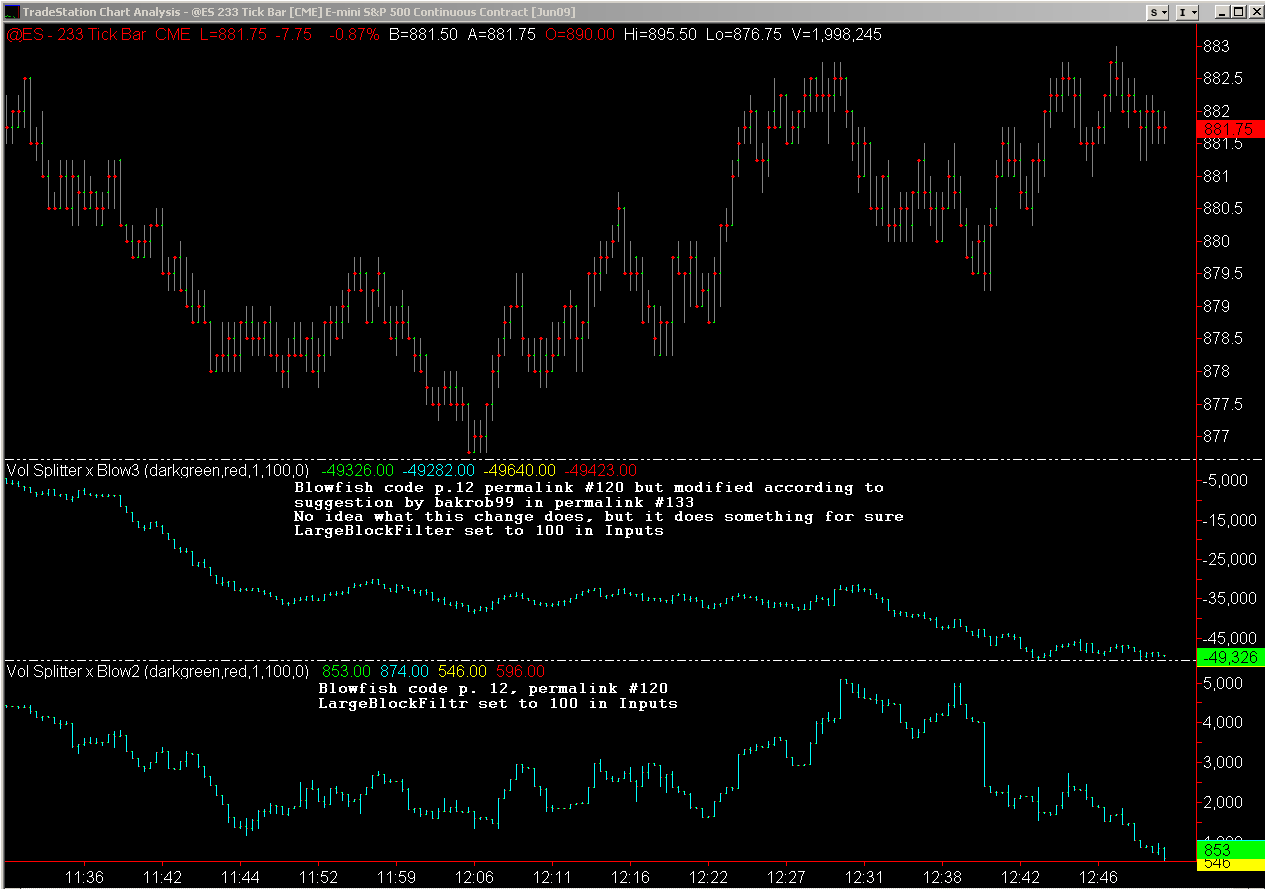Screen dimensions: 1265x889
Task: Click the yellow '-49640.00' Blow3 value
Action: 519,469
